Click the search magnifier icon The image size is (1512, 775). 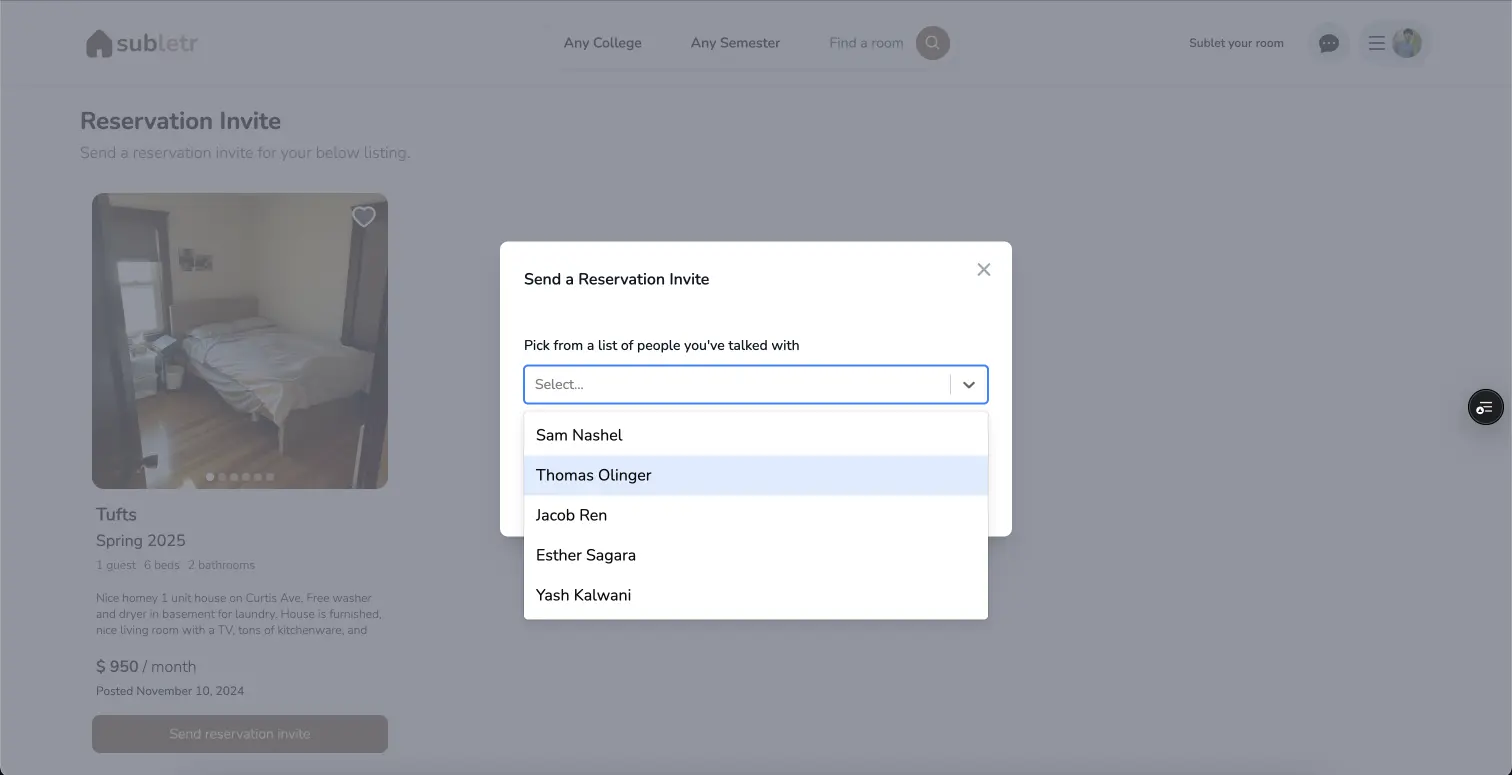click(933, 43)
